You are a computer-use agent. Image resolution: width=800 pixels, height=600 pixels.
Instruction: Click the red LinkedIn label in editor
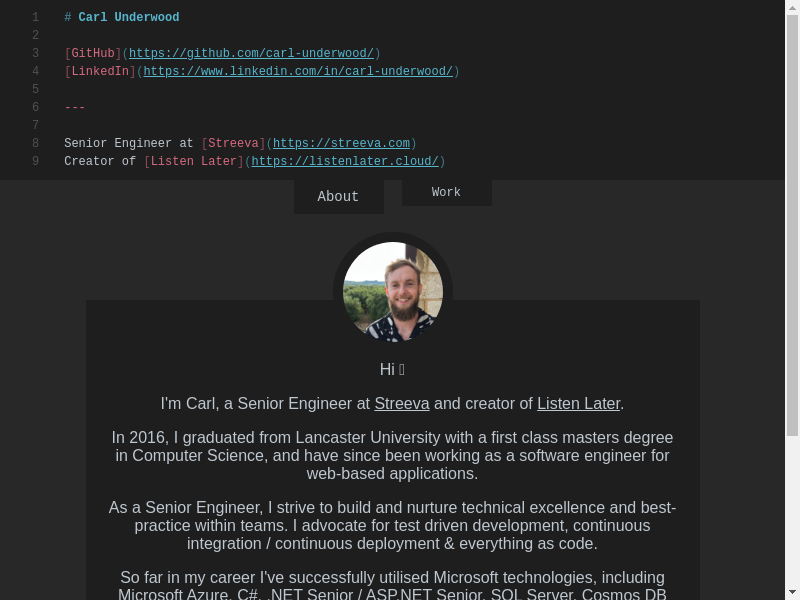(100, 72)
